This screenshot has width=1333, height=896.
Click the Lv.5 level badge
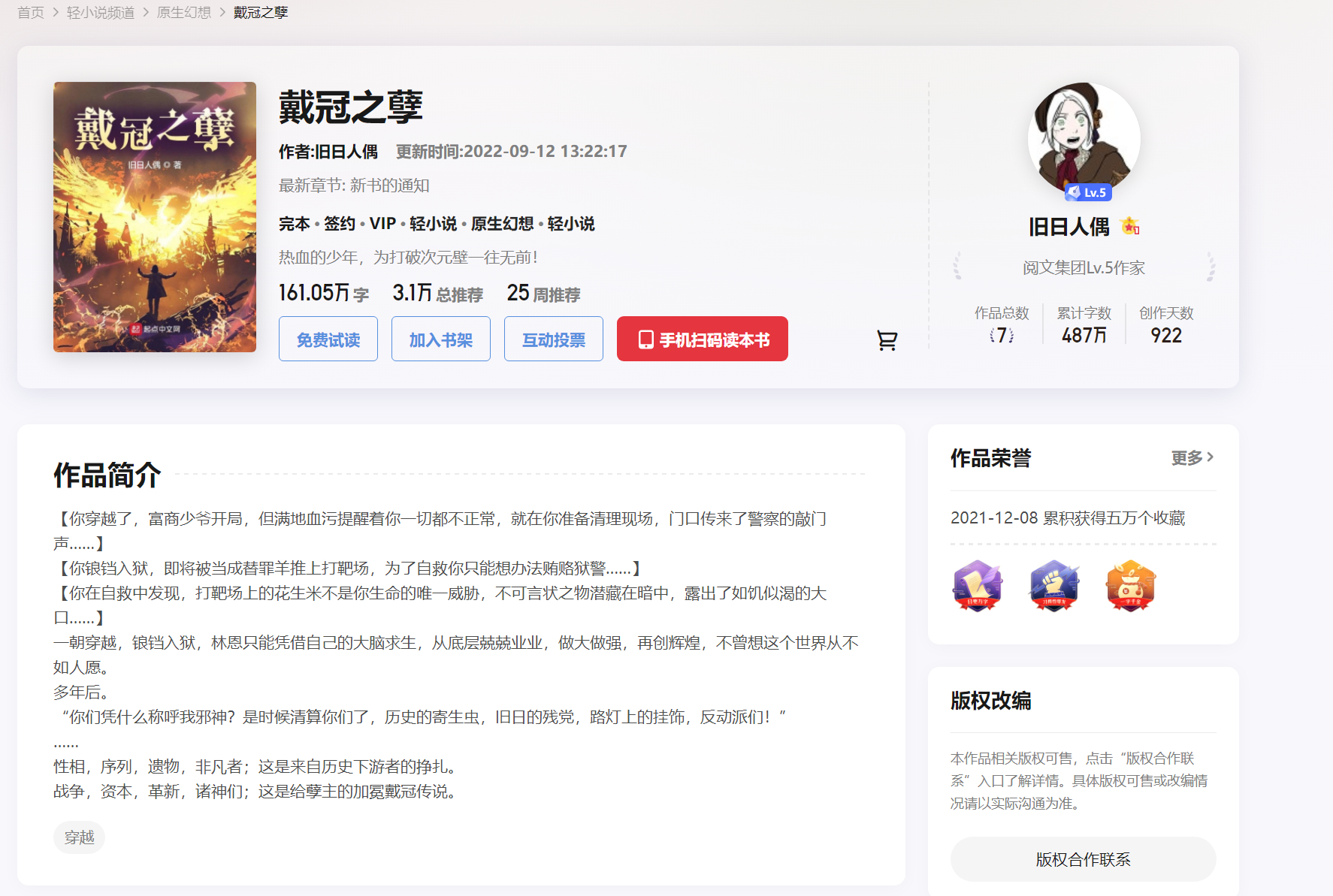point(1088,192)
